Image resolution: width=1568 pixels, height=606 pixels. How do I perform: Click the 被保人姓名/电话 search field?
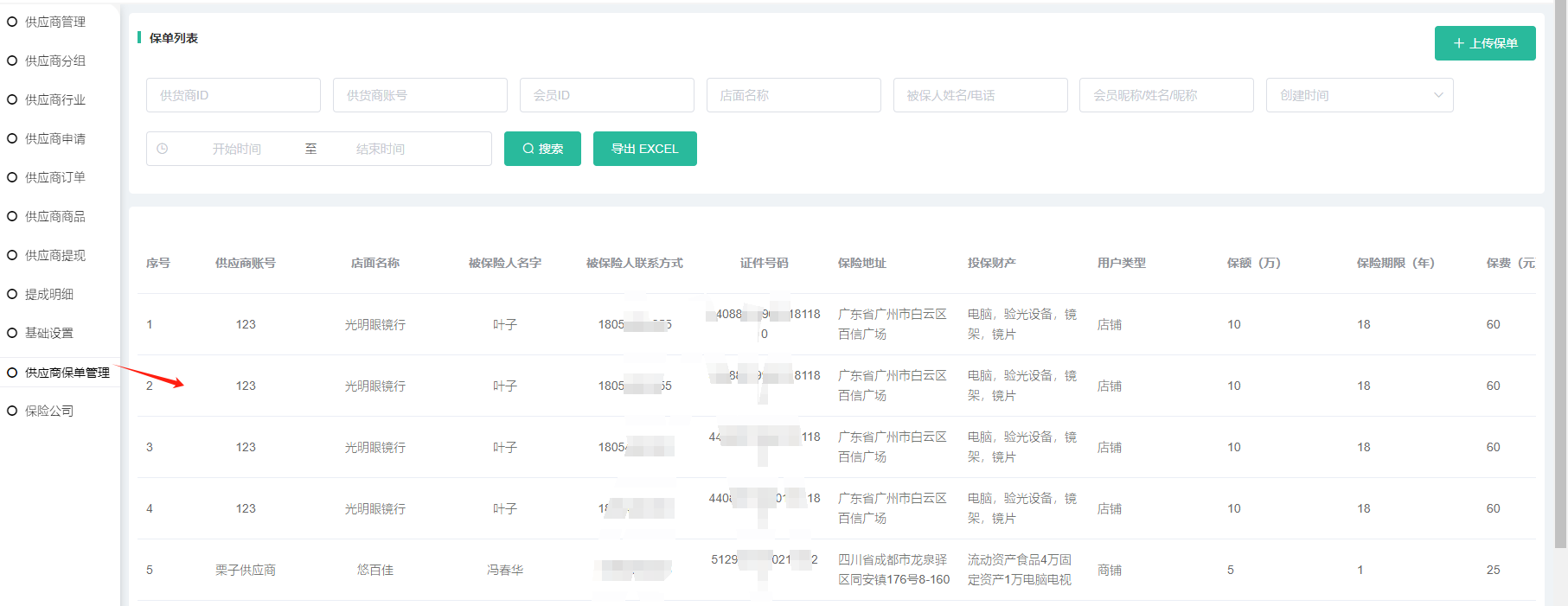(980, 95)
